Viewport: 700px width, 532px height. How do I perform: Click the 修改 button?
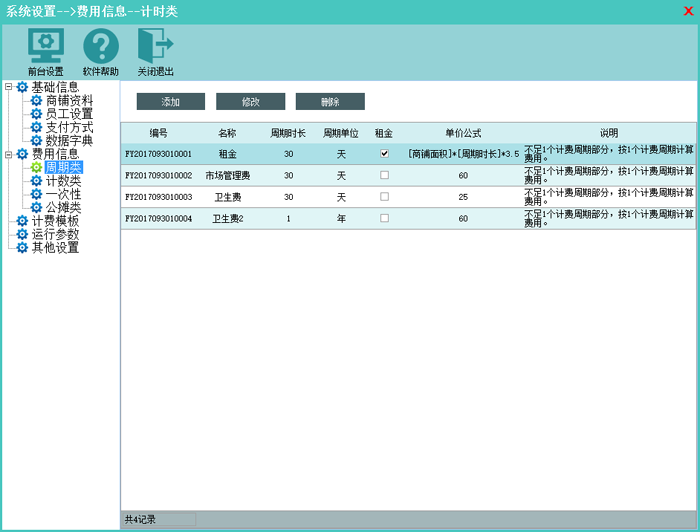(x=250, y=102)
